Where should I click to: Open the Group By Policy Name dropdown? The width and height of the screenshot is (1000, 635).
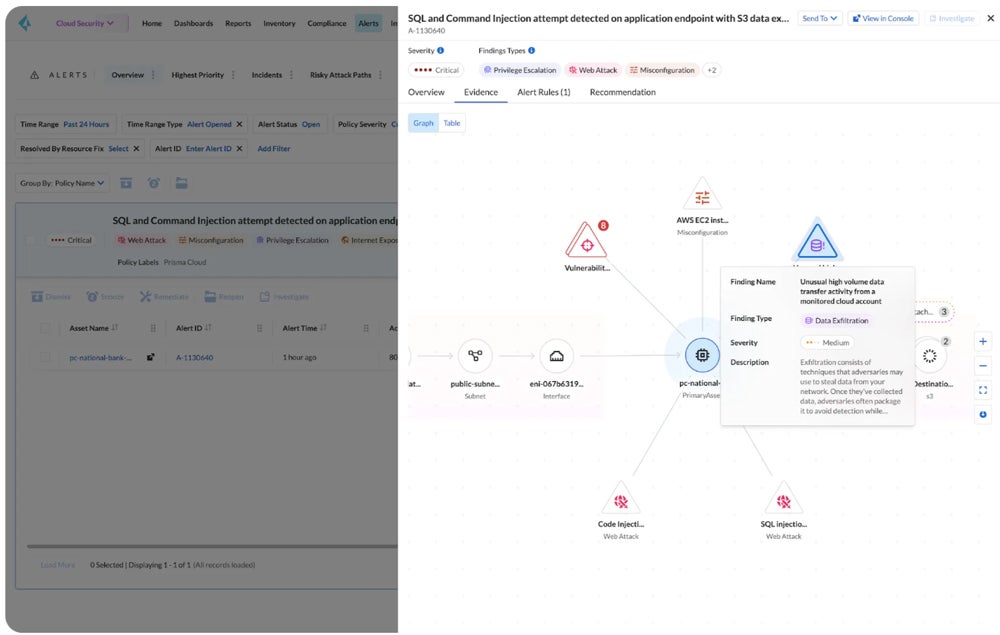pyautogui.click(x=61, y=183)
